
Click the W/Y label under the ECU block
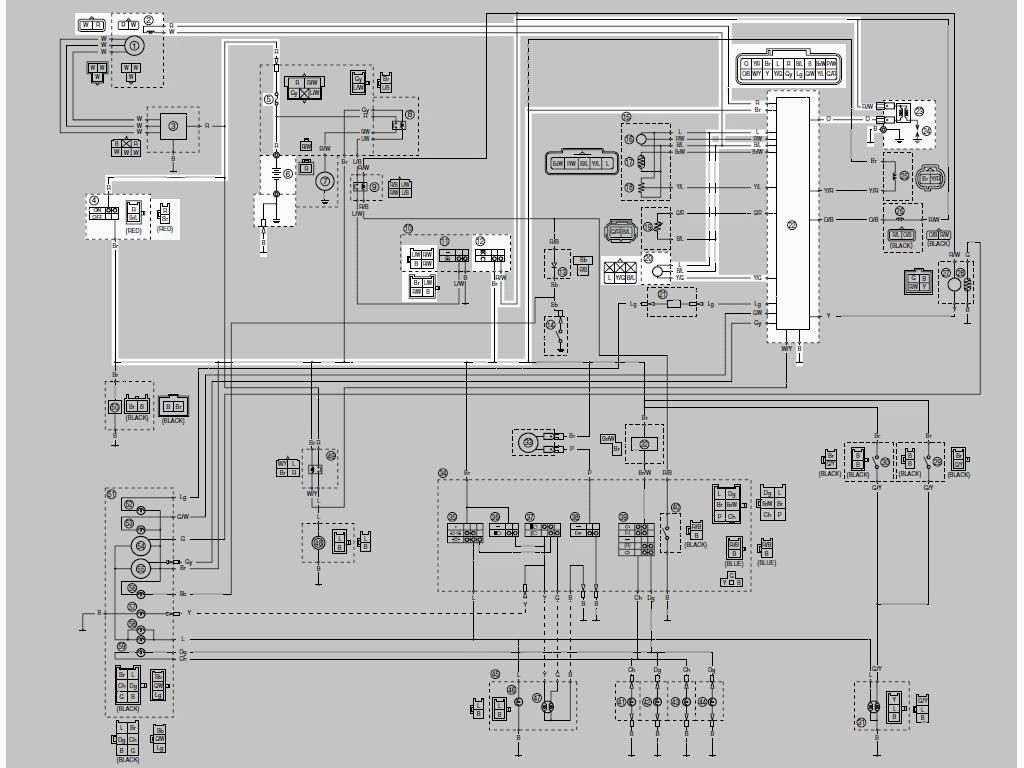(x=786, y=348)
